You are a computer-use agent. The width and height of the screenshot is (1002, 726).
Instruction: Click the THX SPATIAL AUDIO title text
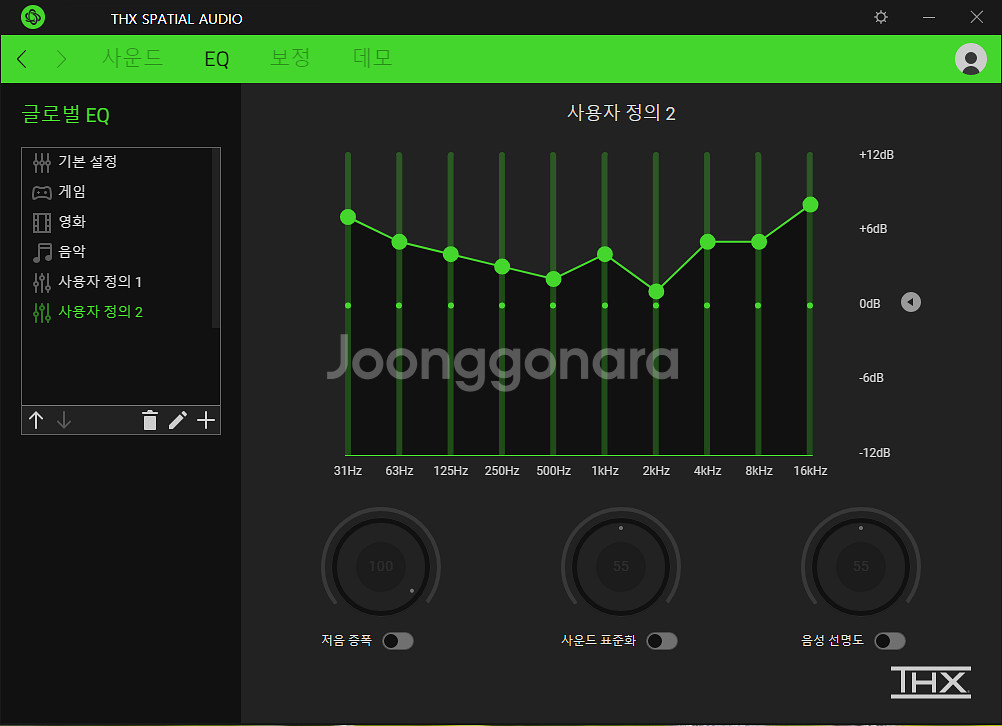176,19
